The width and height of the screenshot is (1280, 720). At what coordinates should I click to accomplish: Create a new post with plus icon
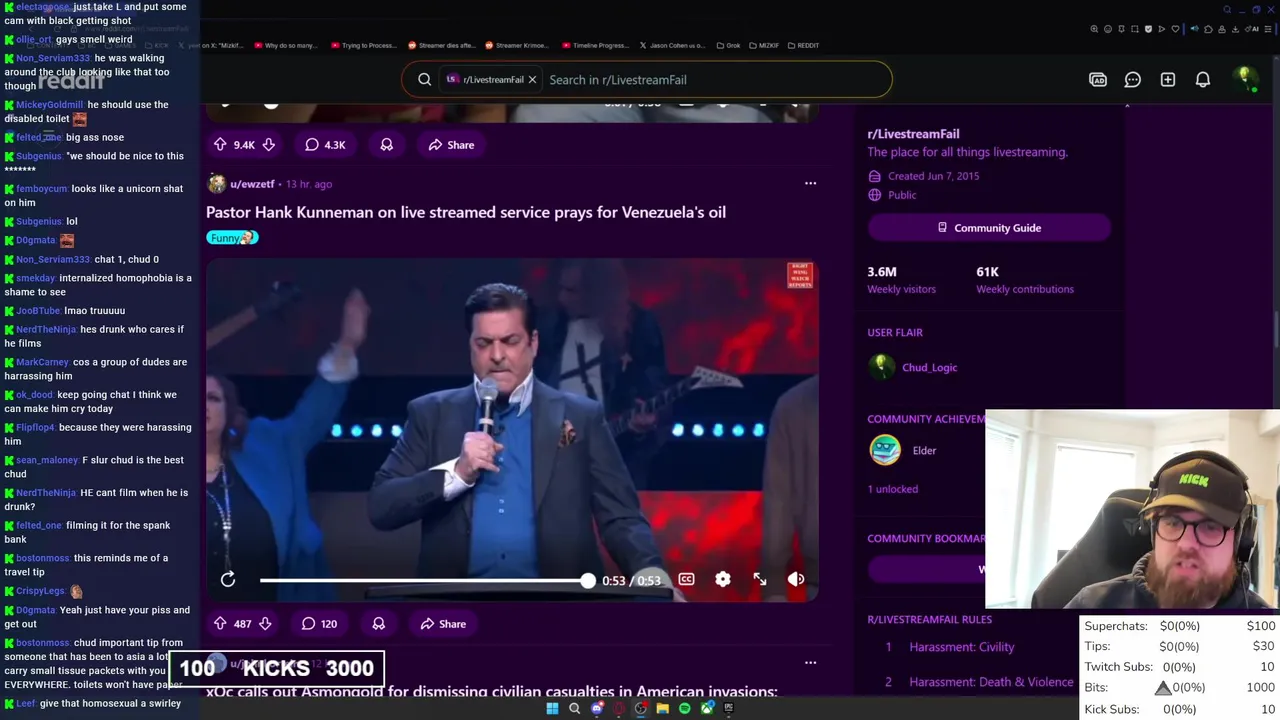tap(1168, 80)
